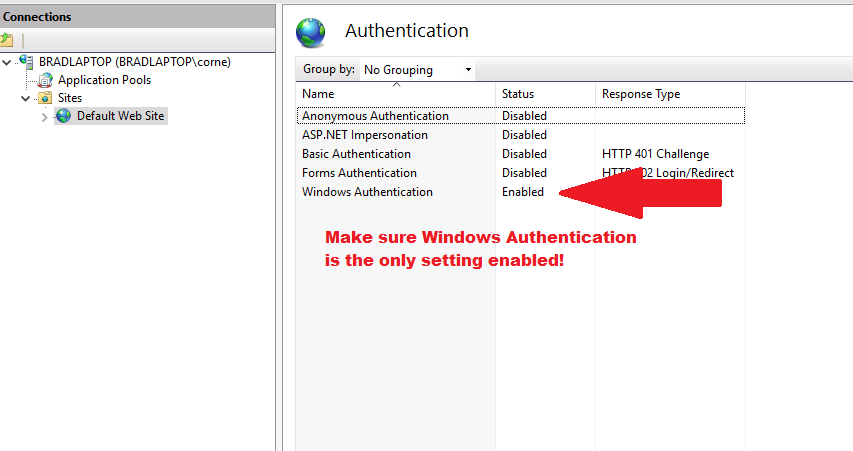Screen dimensions: 853x451
Task: Collapse the BRADLAPTOP server node
Action: coord(8,62)
